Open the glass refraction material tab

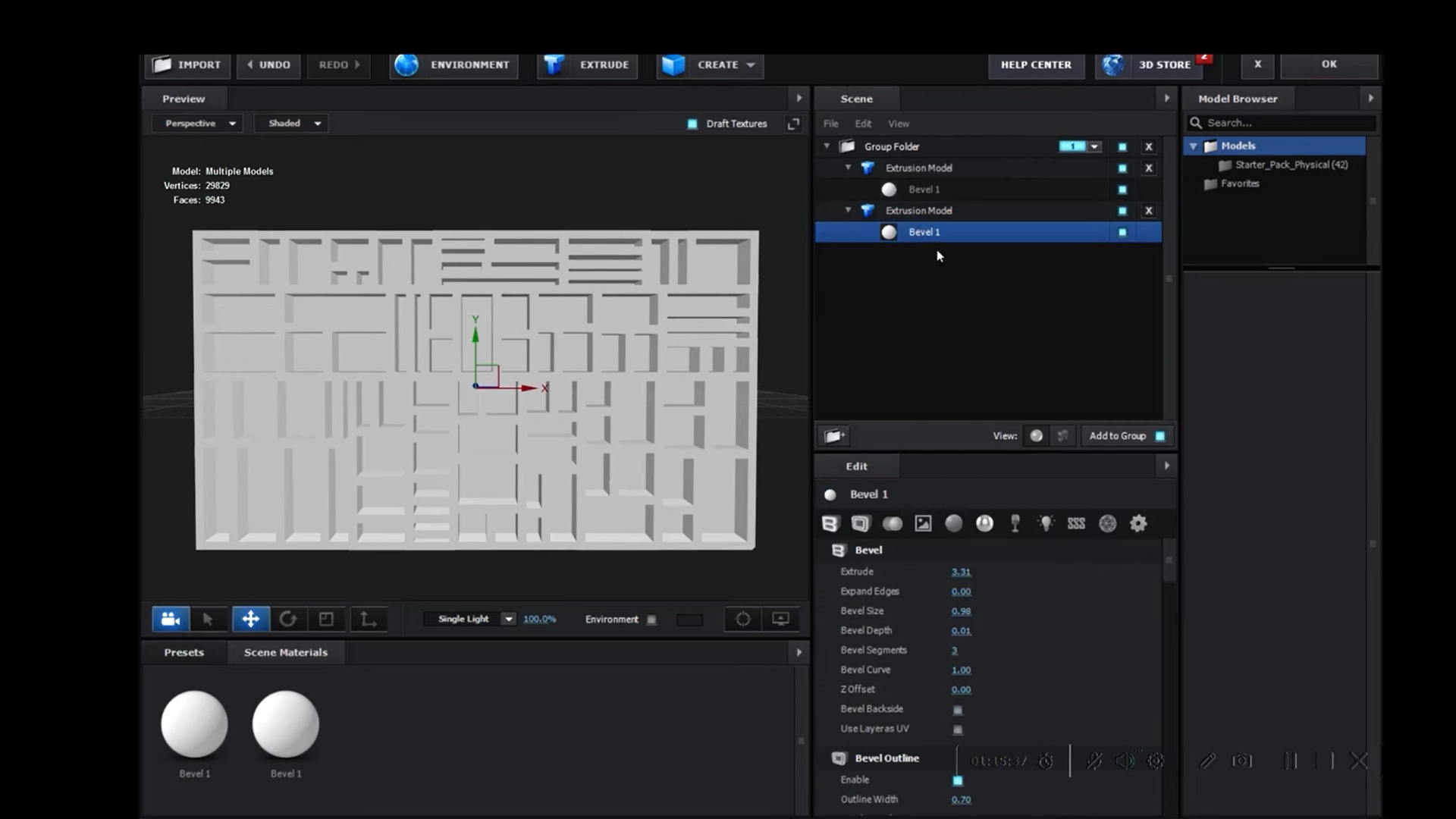point(1015,523)
